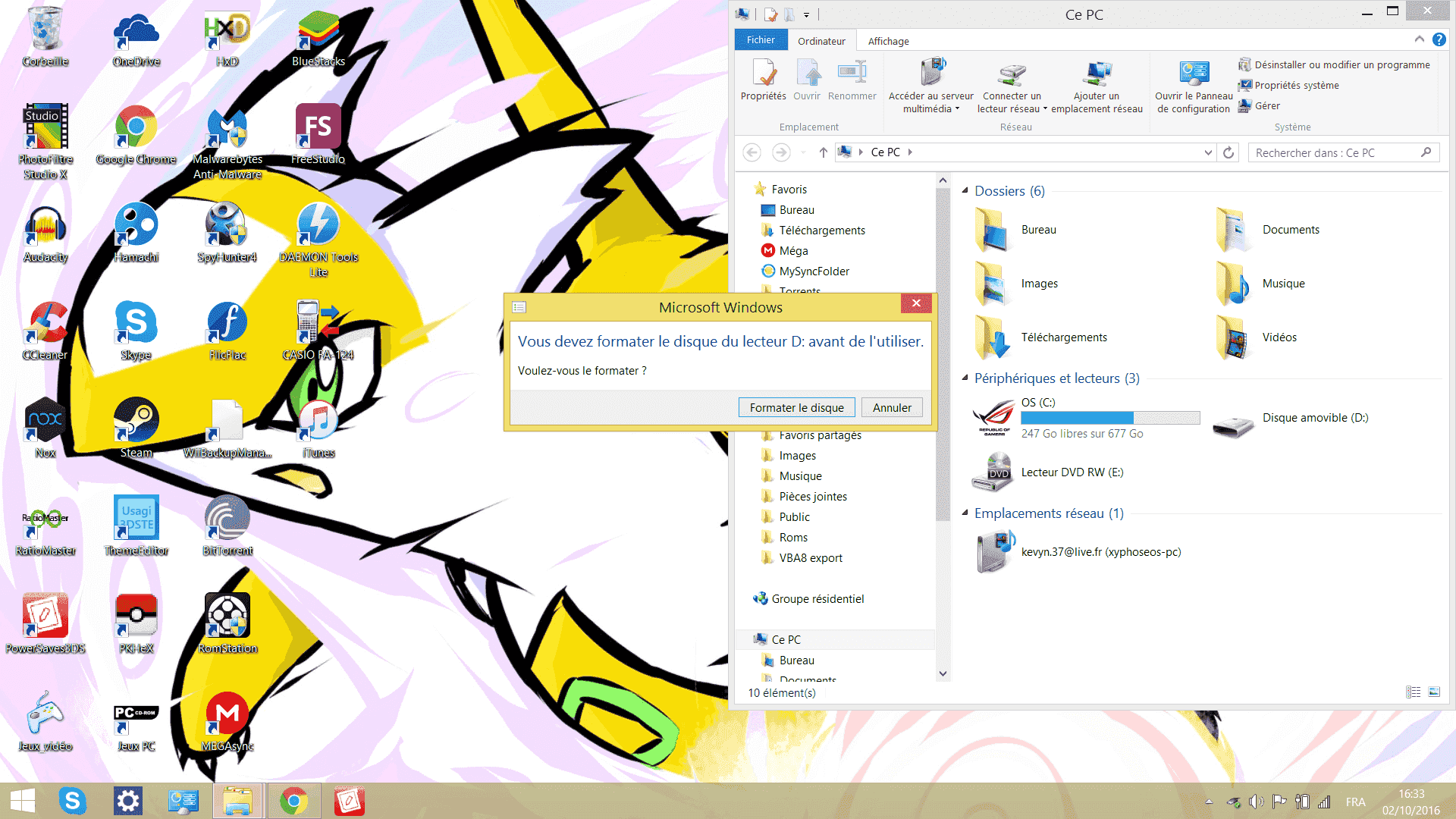Collapse the Dossiers group
This screenshot has height=819, width=1456.
point(965,190)
